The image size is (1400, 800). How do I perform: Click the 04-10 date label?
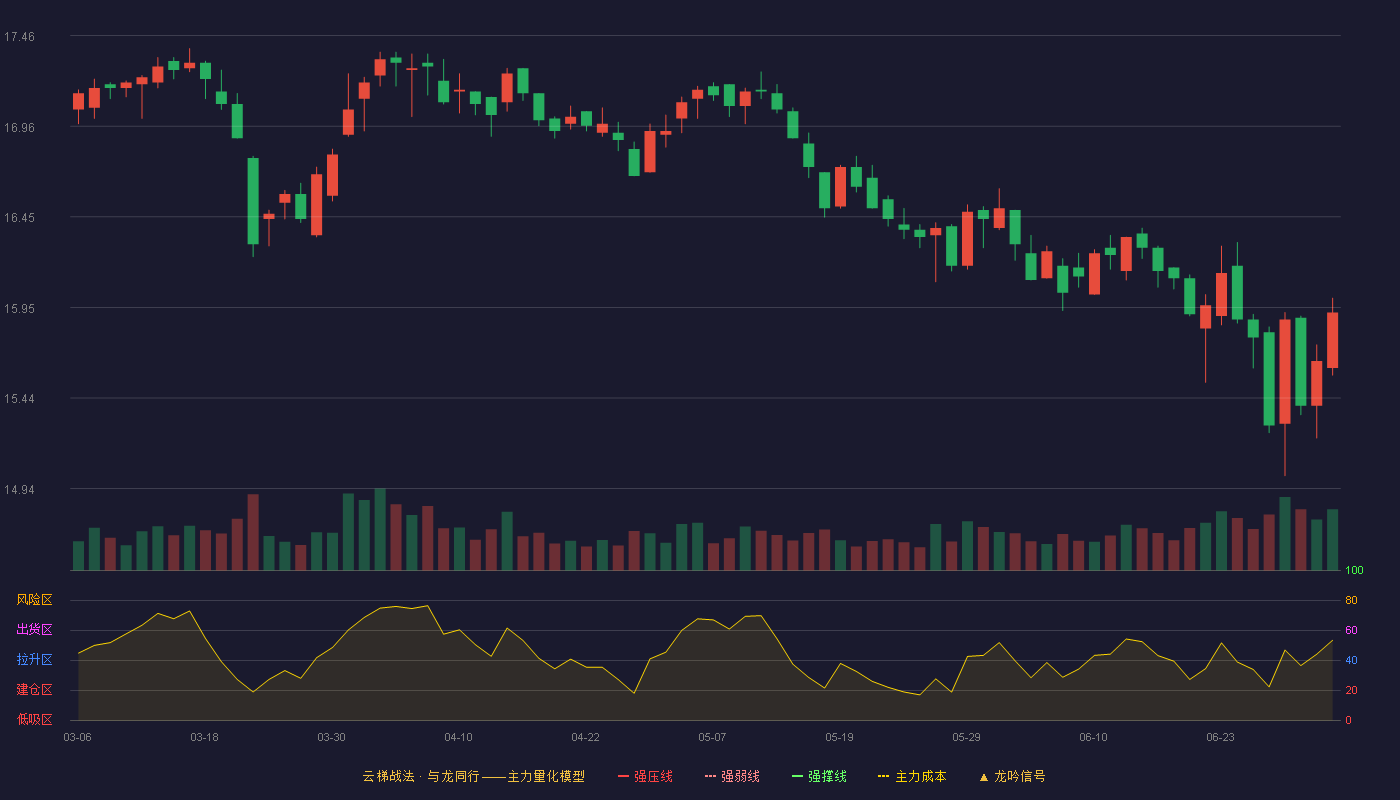459,737
